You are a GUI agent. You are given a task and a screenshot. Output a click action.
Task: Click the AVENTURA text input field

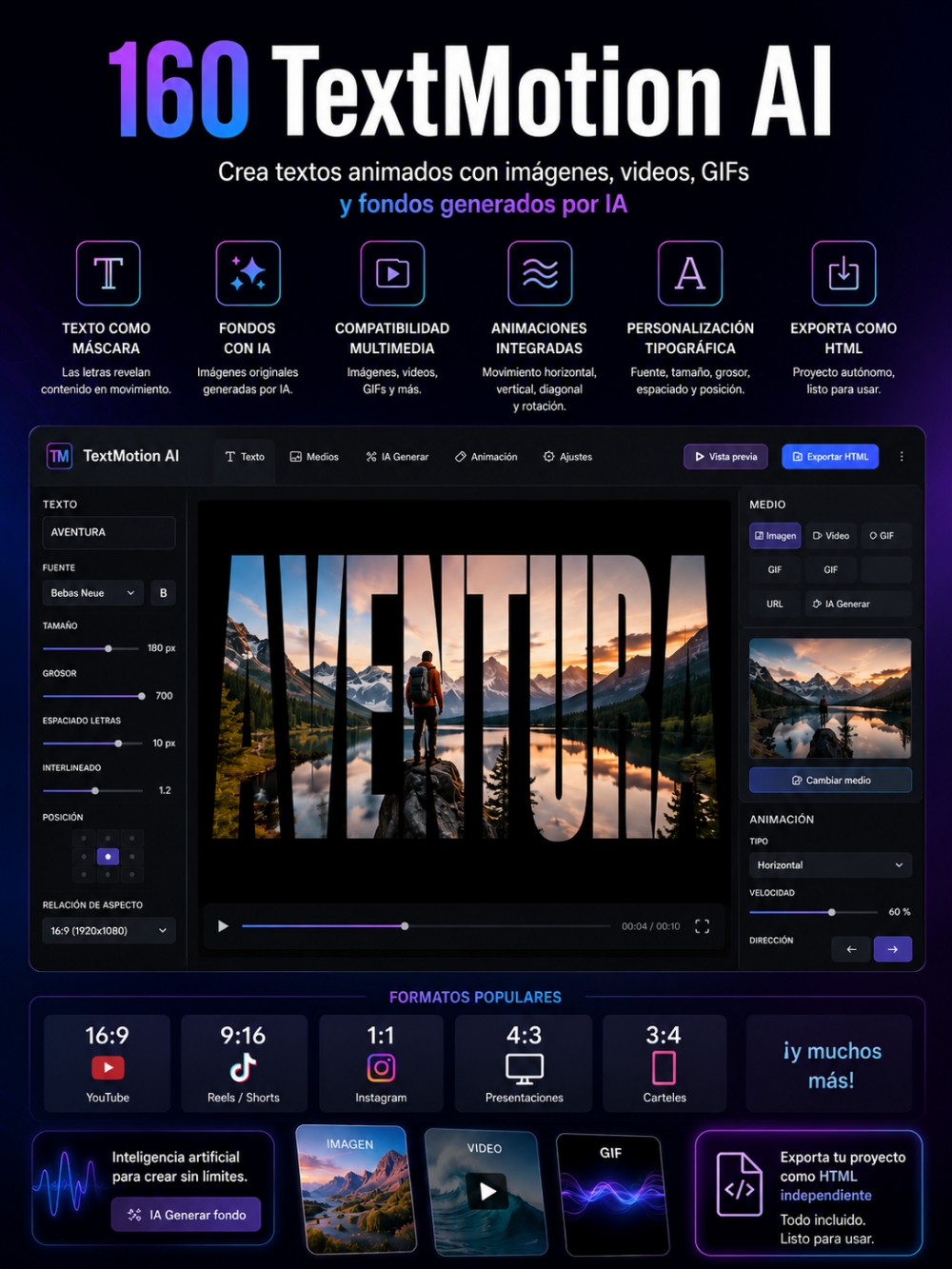pyautogui.click(x=109, y=532)
